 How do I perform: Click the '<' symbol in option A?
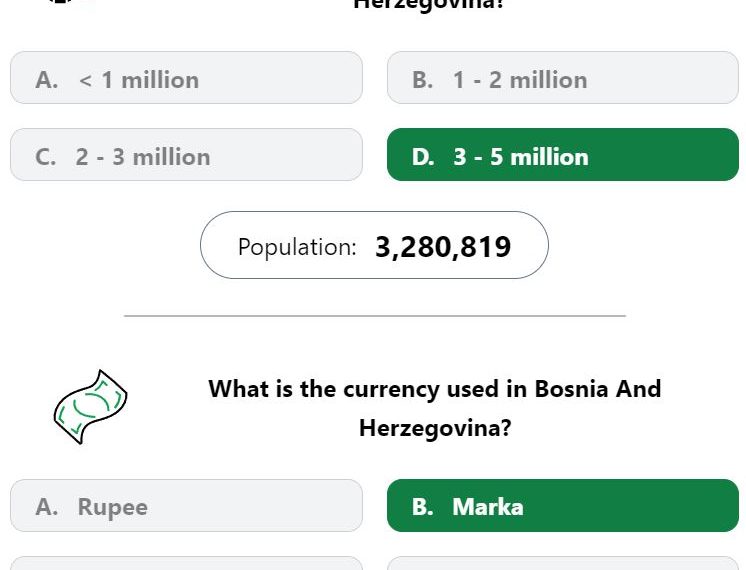point(86,80)
